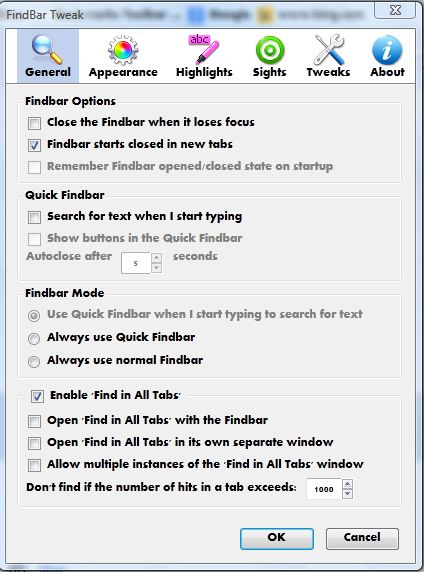
Task: Open the Sights green target icon
Action: pos(270,50)
